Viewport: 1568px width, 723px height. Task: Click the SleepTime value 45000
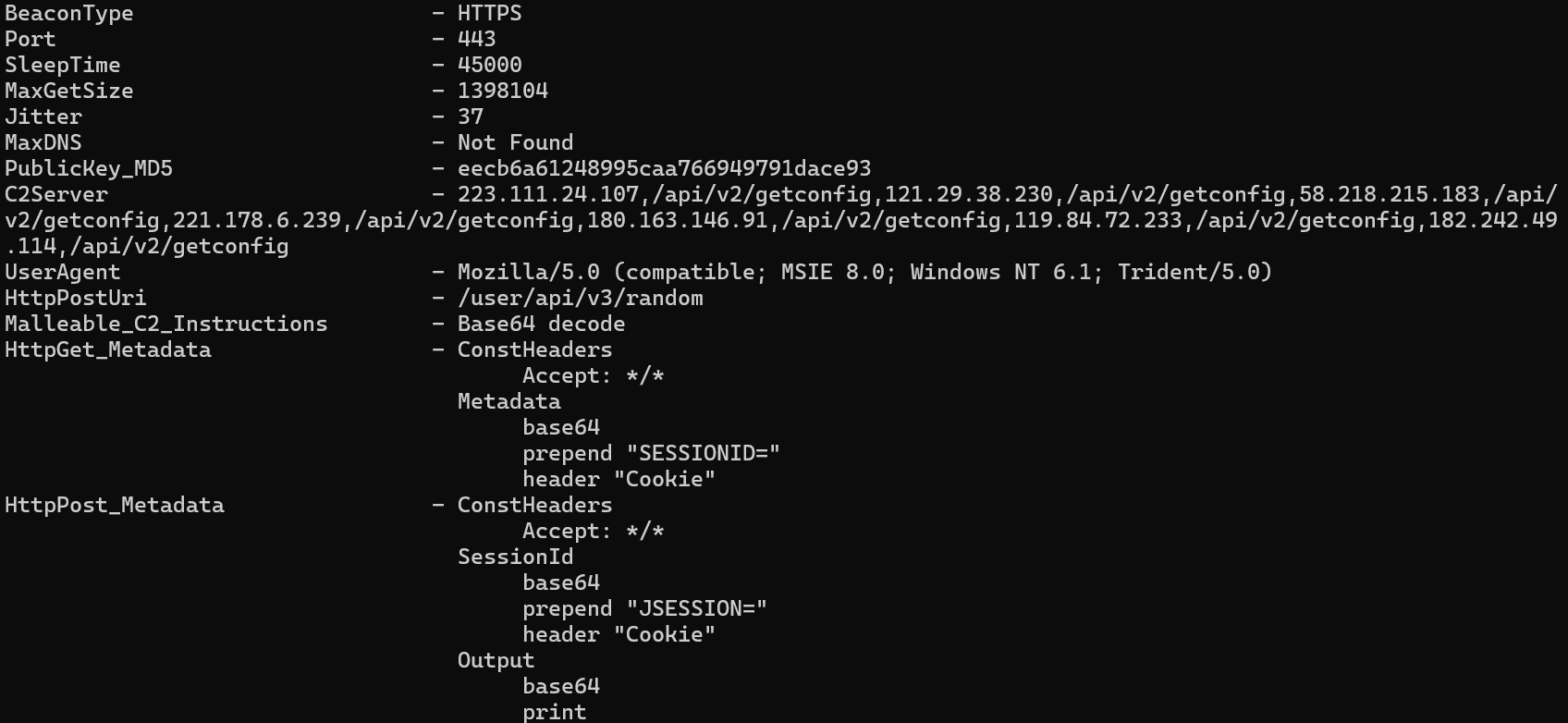489,66
